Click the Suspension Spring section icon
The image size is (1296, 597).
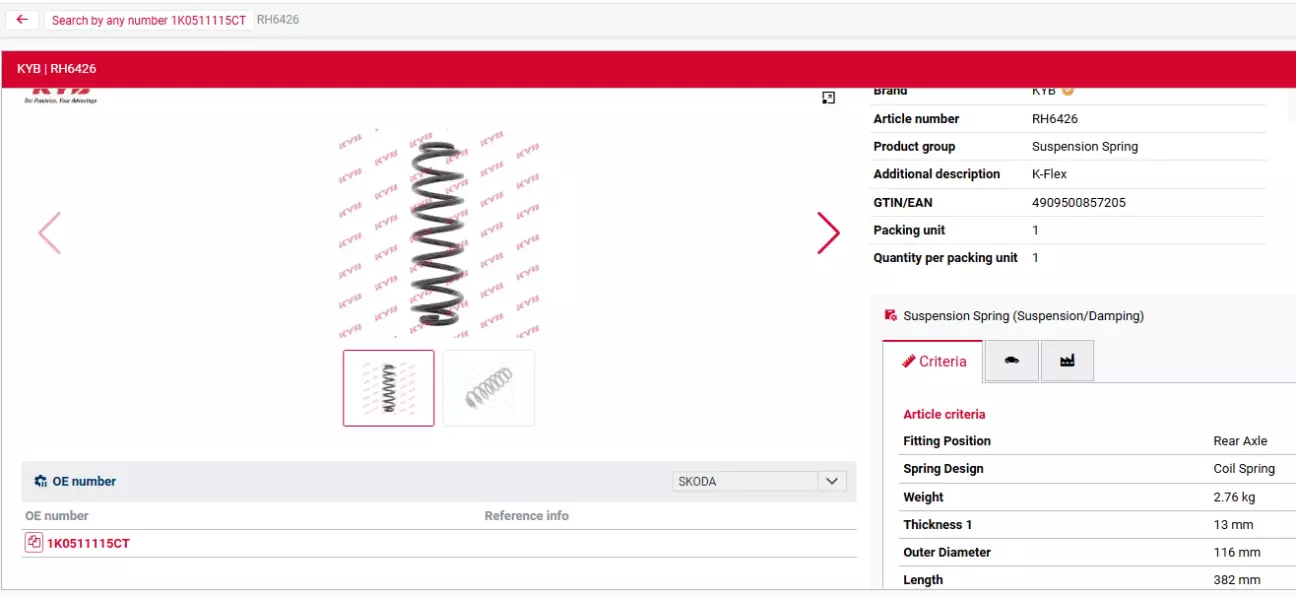(890, 315)
